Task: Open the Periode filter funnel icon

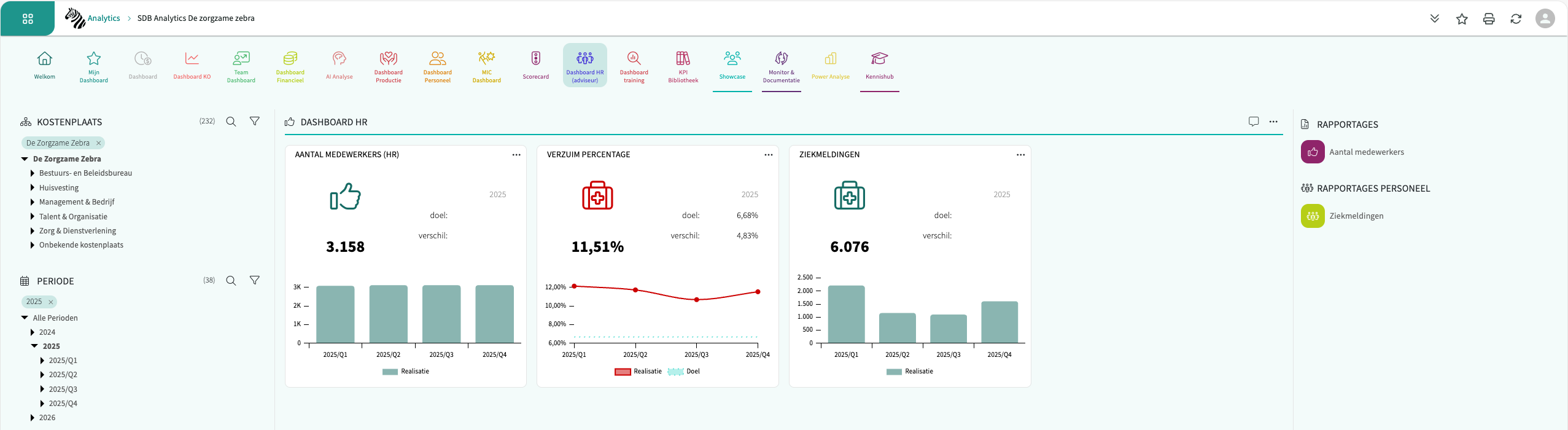Action: (x=254, y=281)
